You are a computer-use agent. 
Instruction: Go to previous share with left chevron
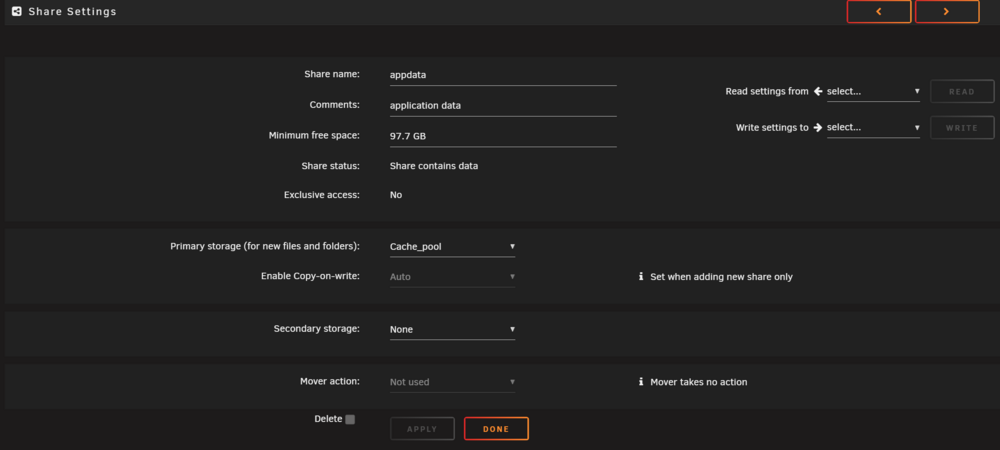[879, 11]
